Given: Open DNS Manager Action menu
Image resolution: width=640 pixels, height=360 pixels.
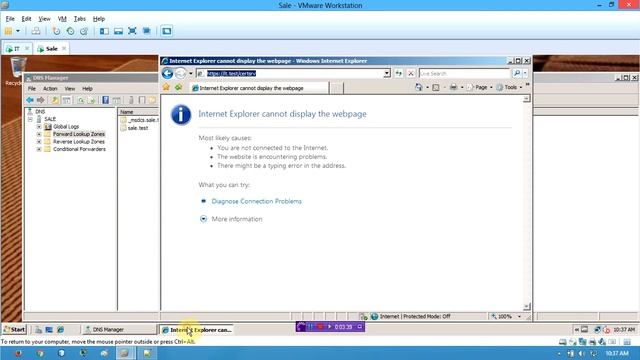Looking at the screenshot, I should pos(50,89).
